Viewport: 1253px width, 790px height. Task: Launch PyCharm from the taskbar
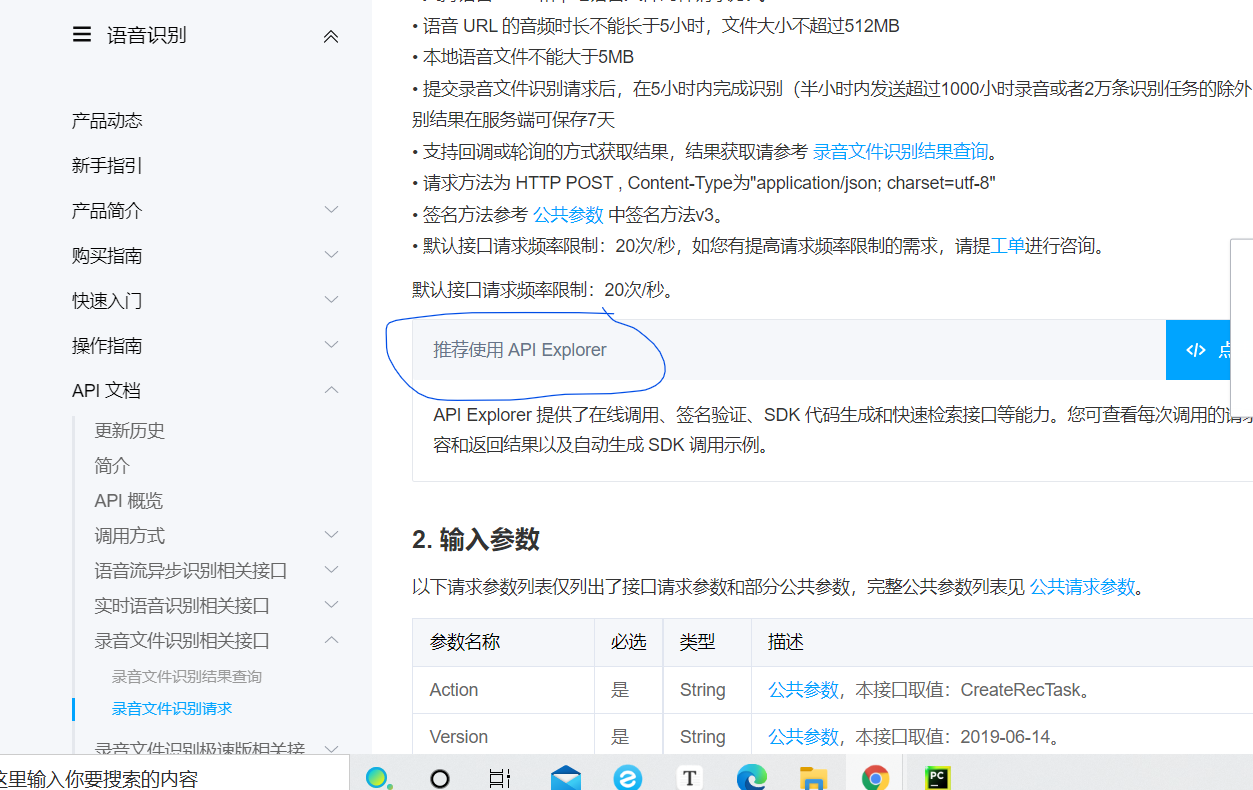937,777
